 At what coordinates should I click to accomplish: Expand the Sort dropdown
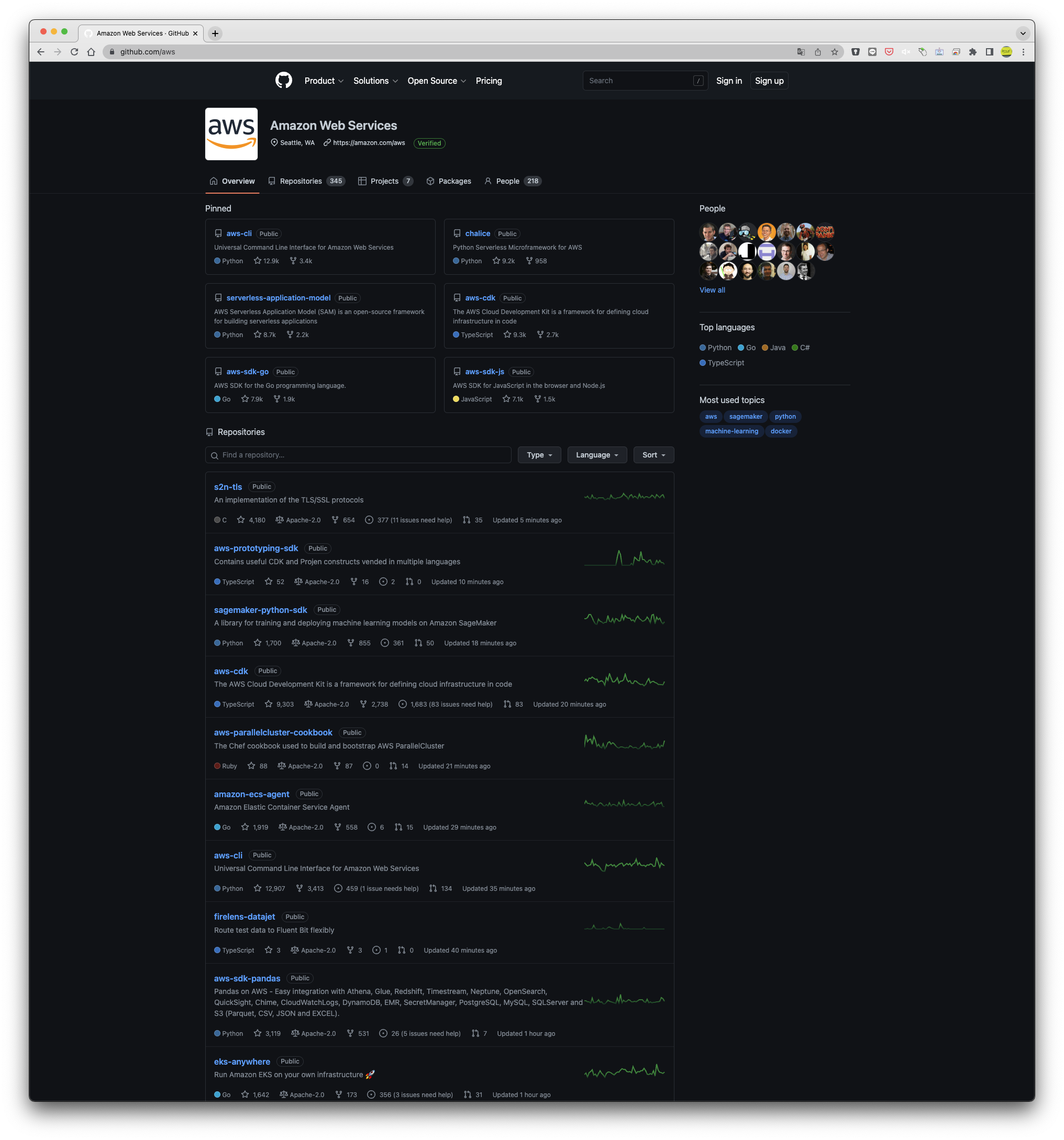coord(653,455)
